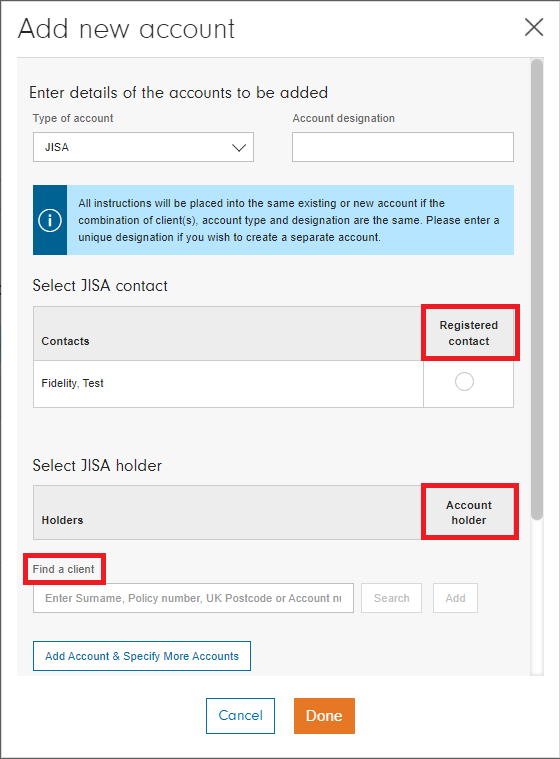The width and height of the screenshot is (560, 759).
Task: Click the JISA dropdown chevron arrow
Action: click(x=239, y=148)
